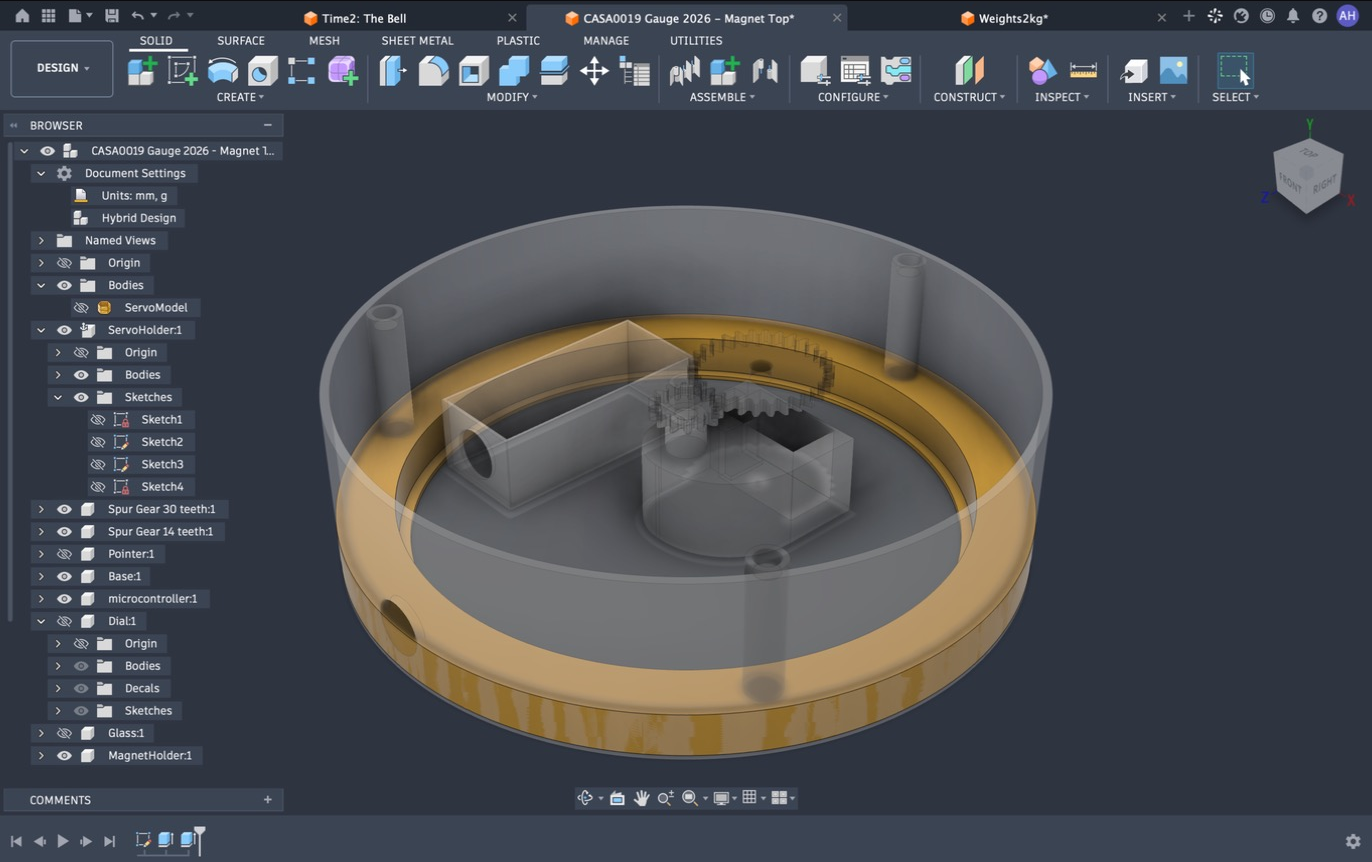Select the Shell tool in Modify
Screen dimensions: 1372x862
pos(473,70)
